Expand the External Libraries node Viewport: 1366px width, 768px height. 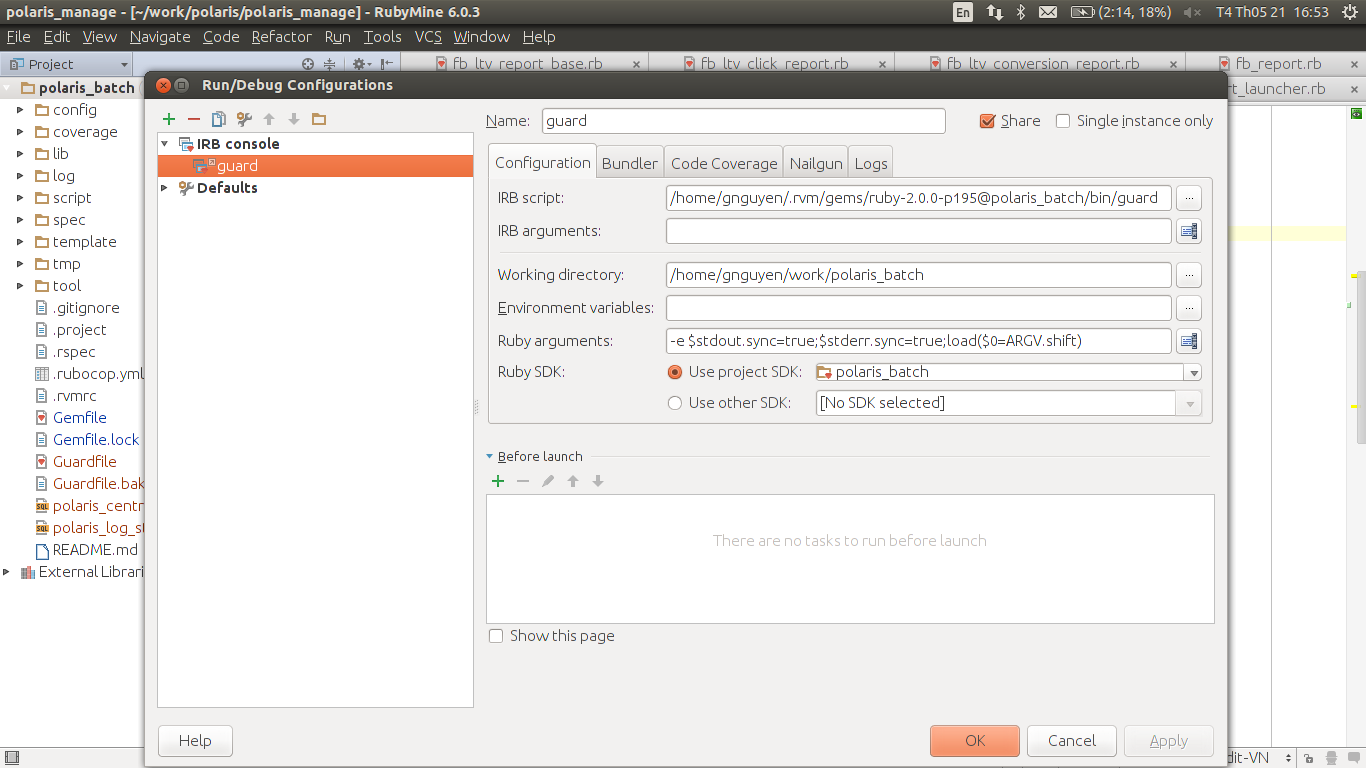tap(6, 572)
